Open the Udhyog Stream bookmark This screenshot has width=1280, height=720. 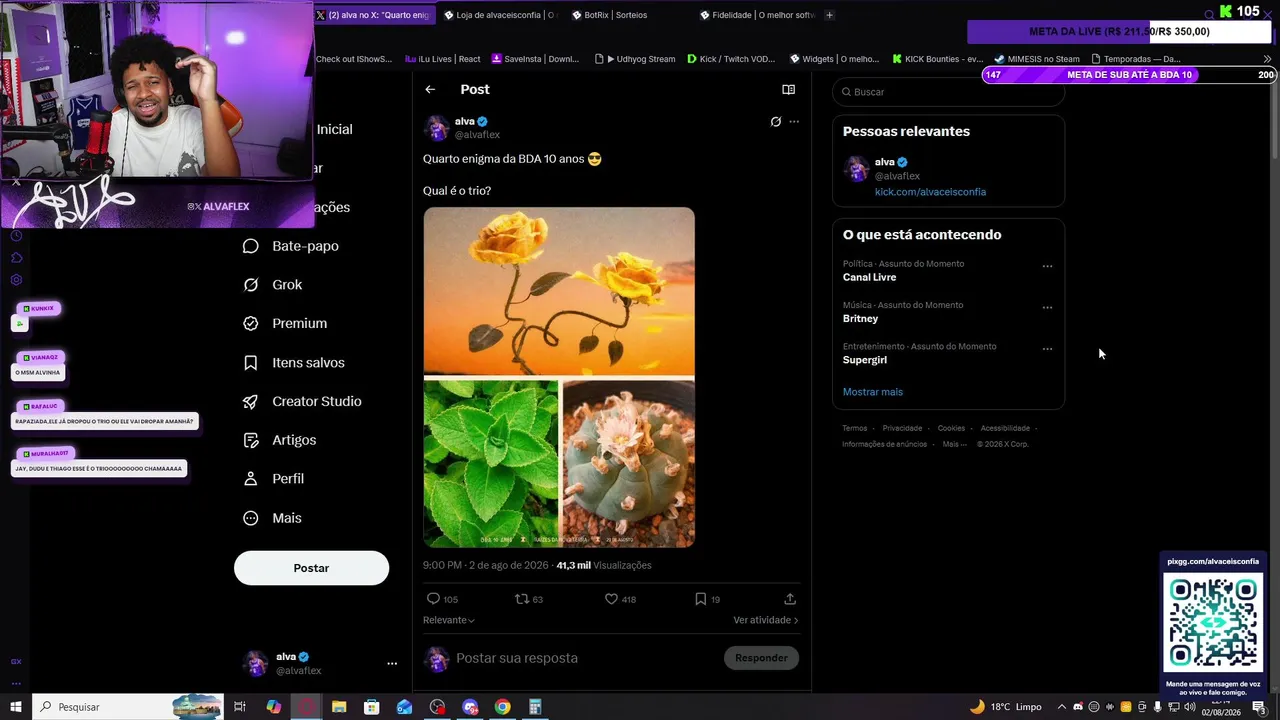[634, 59]
